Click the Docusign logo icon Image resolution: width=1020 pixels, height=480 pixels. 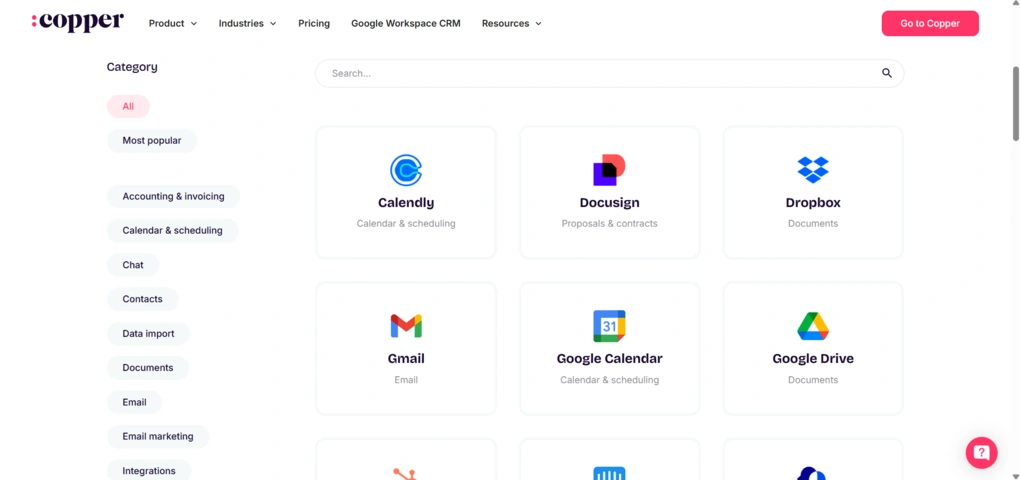point(609,170)
